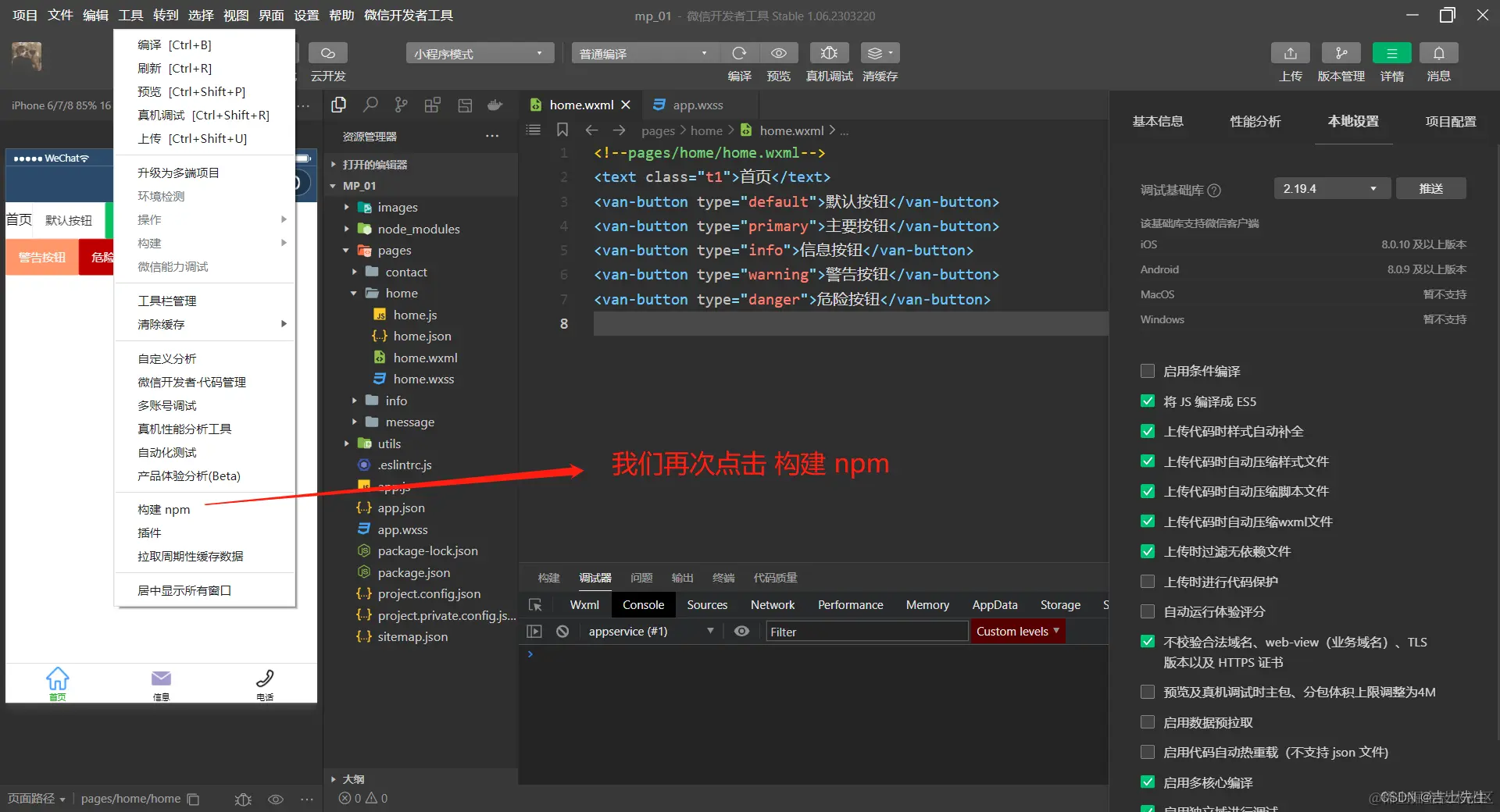
Task: Open the normal compile mode dropdown
Action: [644, 53]
